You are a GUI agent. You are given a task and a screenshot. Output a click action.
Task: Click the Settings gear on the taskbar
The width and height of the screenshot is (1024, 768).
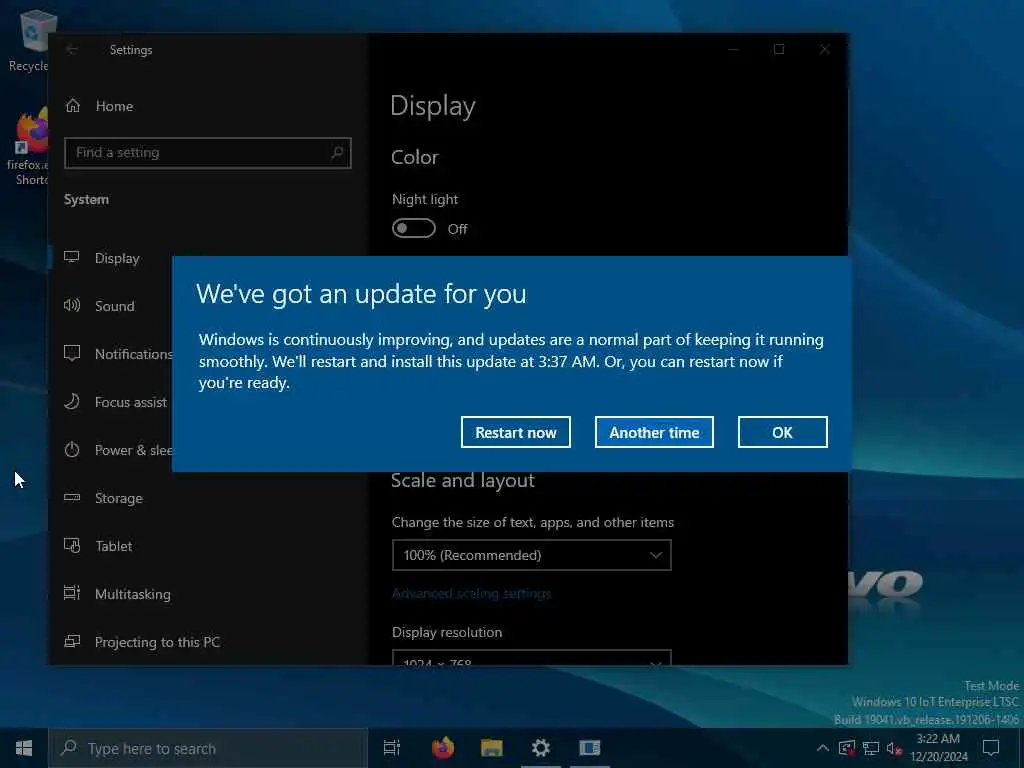[x=541, y=748]
